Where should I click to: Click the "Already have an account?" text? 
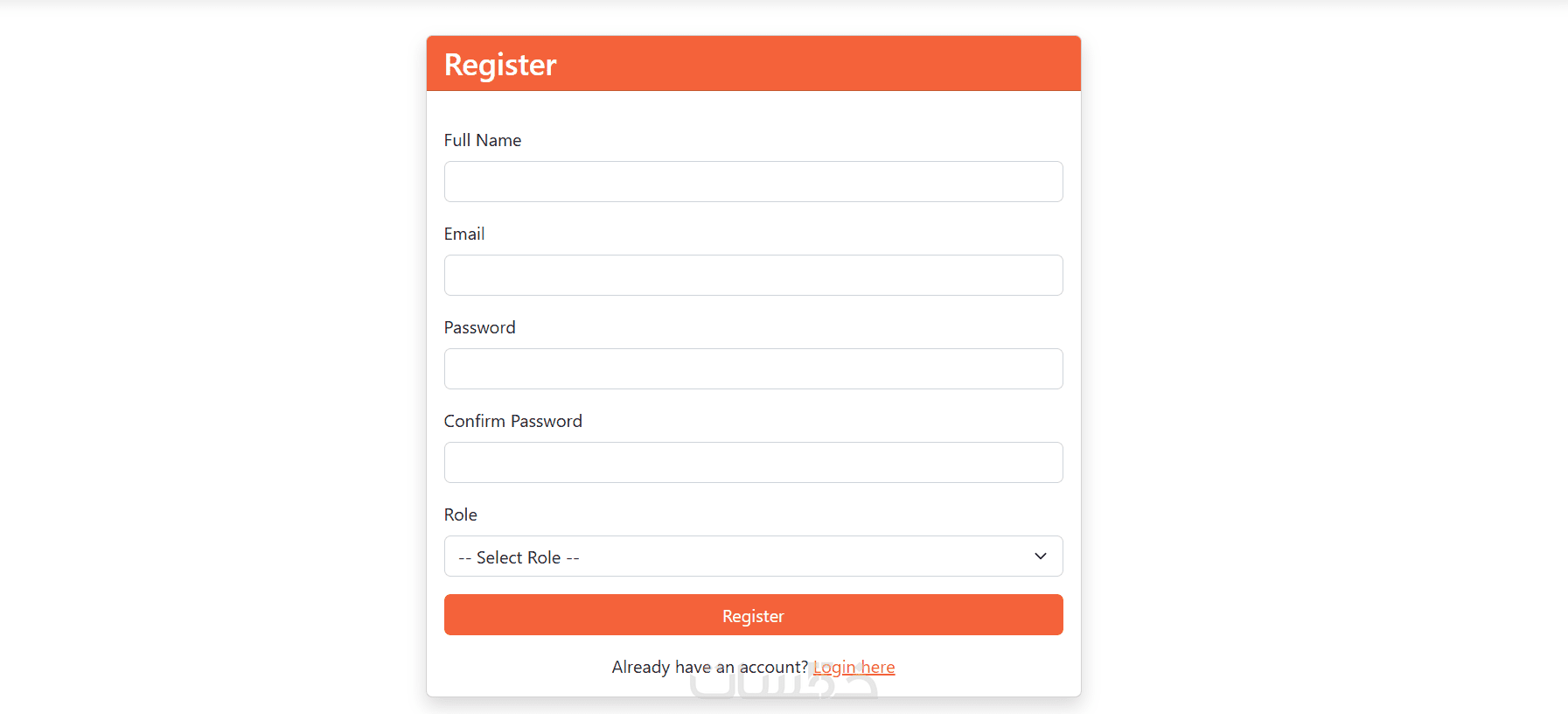click(x=709, y=668)
